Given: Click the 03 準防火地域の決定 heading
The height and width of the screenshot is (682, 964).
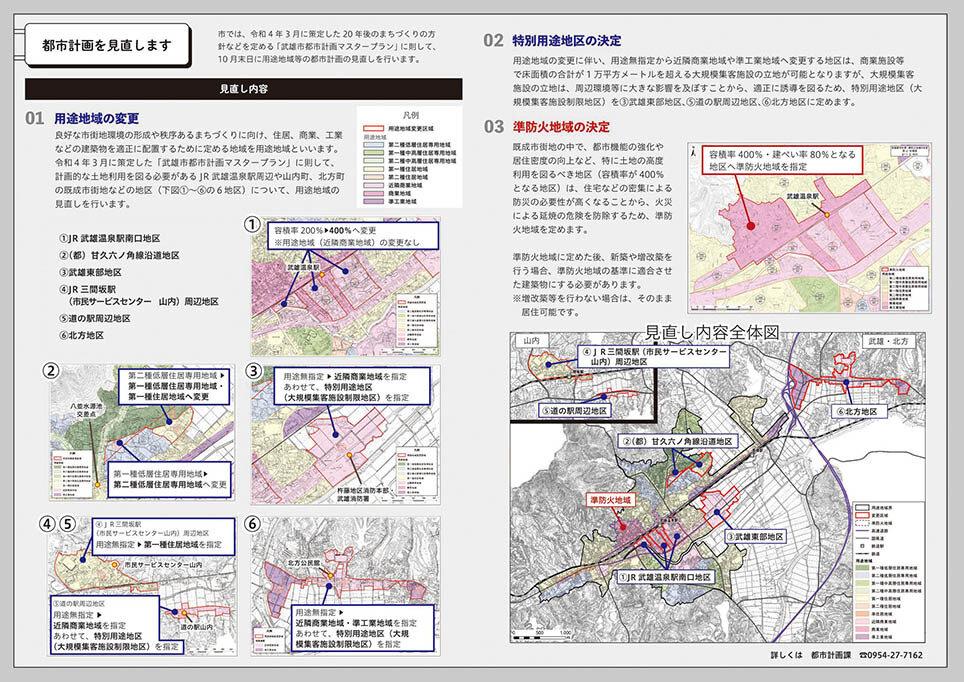Looking at the screenshot, I should point(547,127).
